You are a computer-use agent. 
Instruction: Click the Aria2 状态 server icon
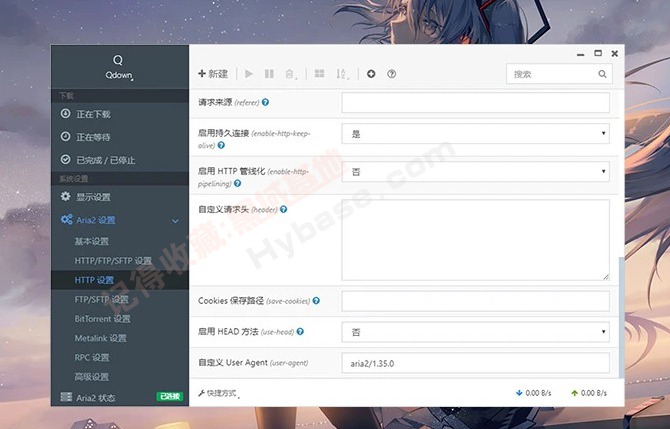(66, 397)
